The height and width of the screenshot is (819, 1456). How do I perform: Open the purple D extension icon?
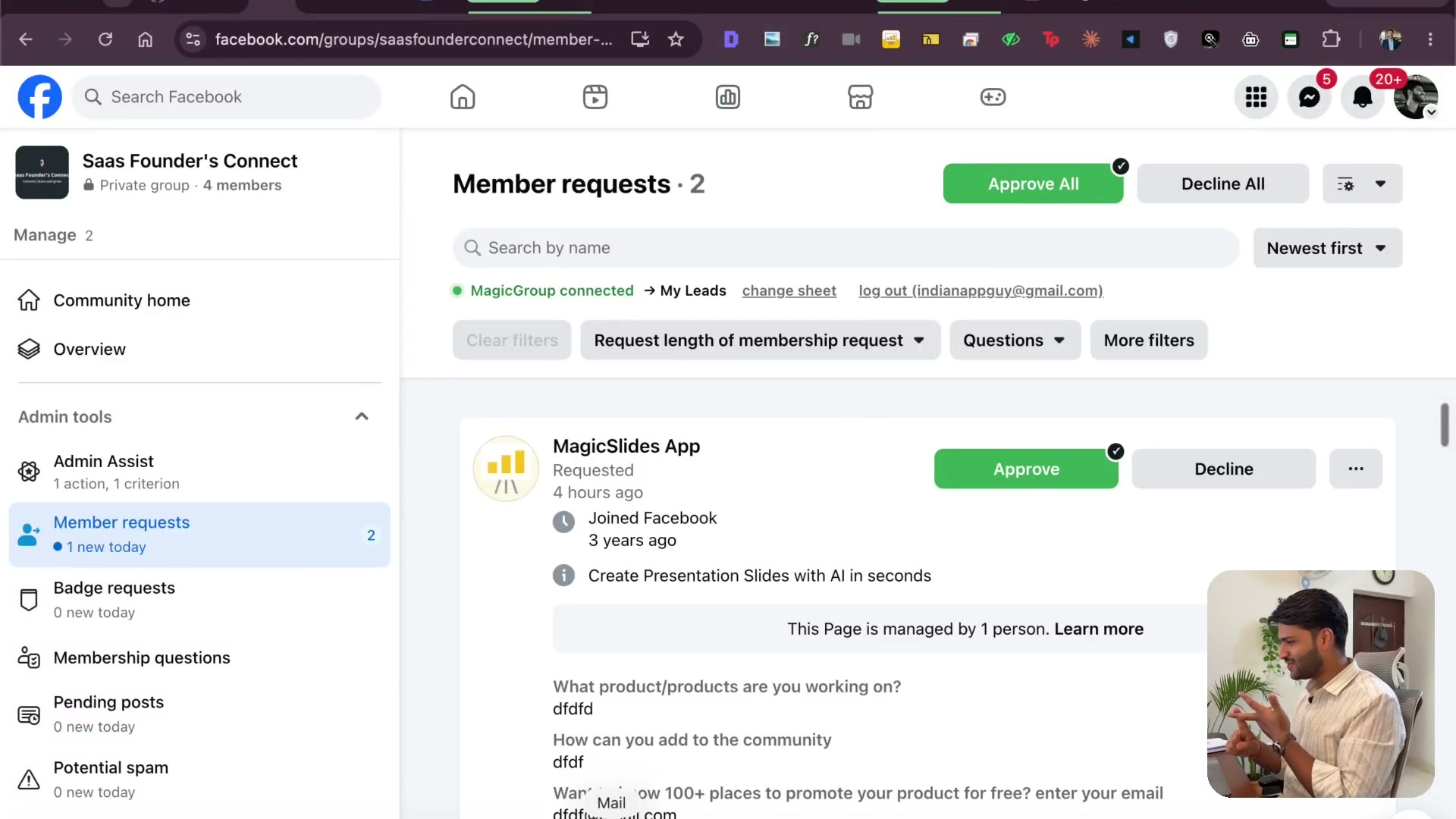coord(731,39)
